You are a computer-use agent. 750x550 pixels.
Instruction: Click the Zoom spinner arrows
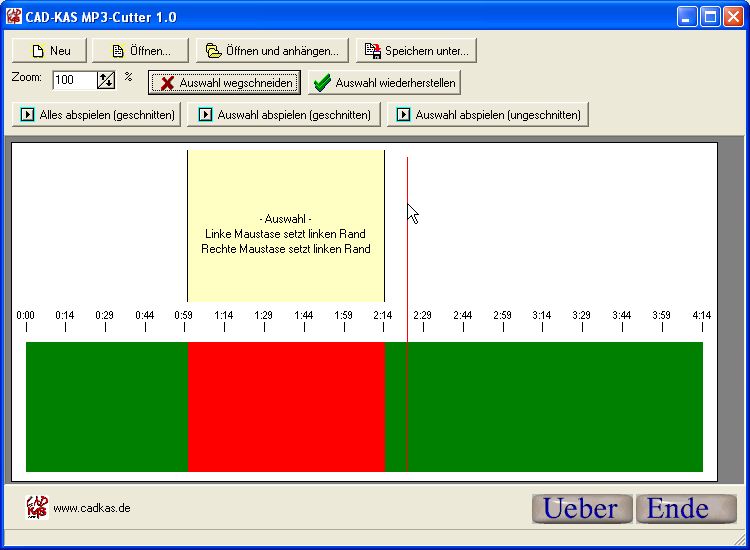tap(105, 80)
